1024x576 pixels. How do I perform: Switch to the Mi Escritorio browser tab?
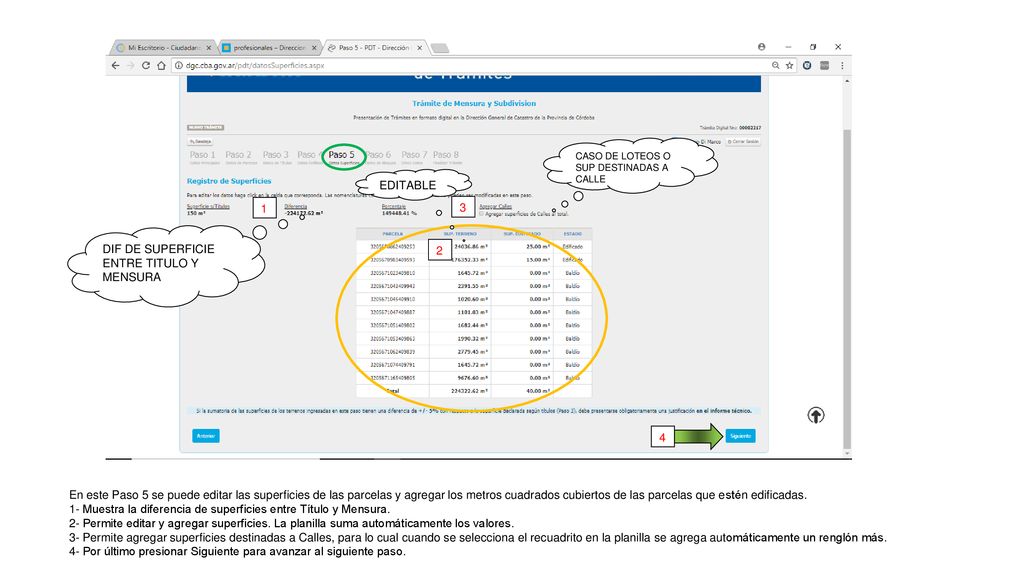(x=164, y=48)
